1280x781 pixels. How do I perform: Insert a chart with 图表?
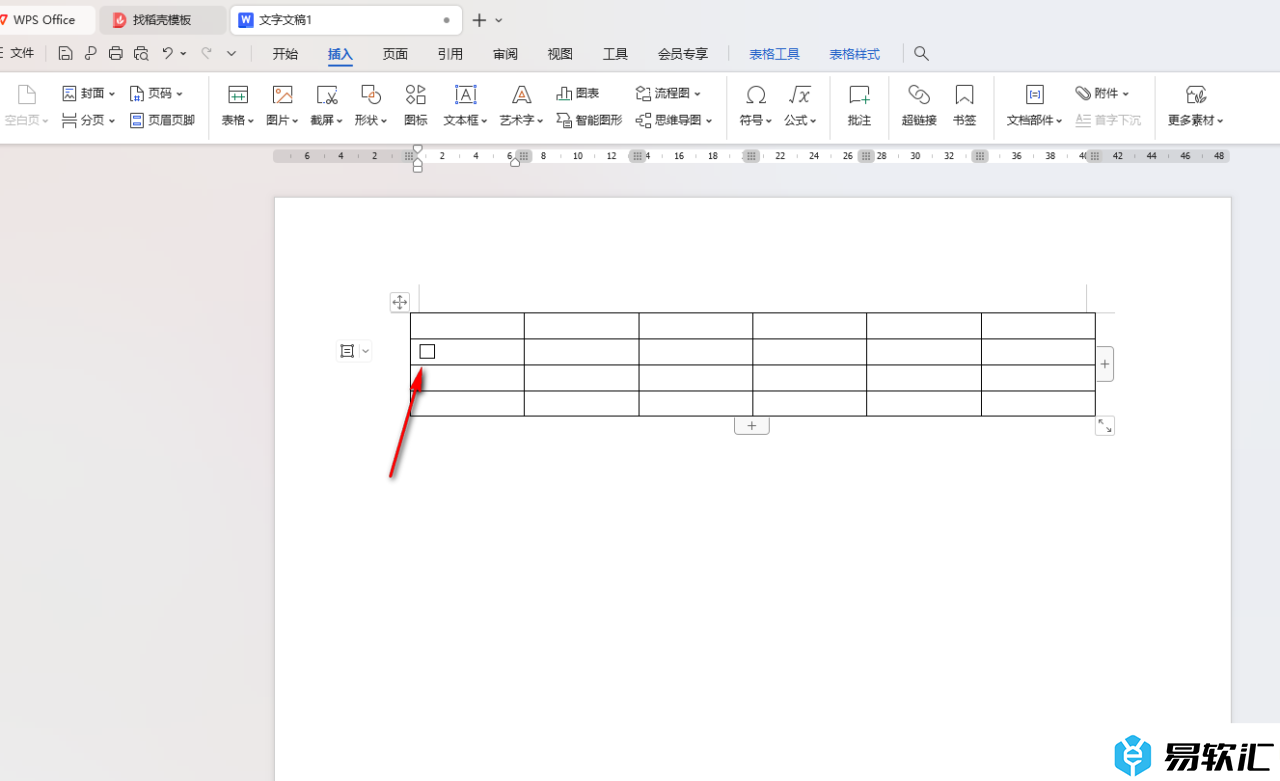pos(578,93)
